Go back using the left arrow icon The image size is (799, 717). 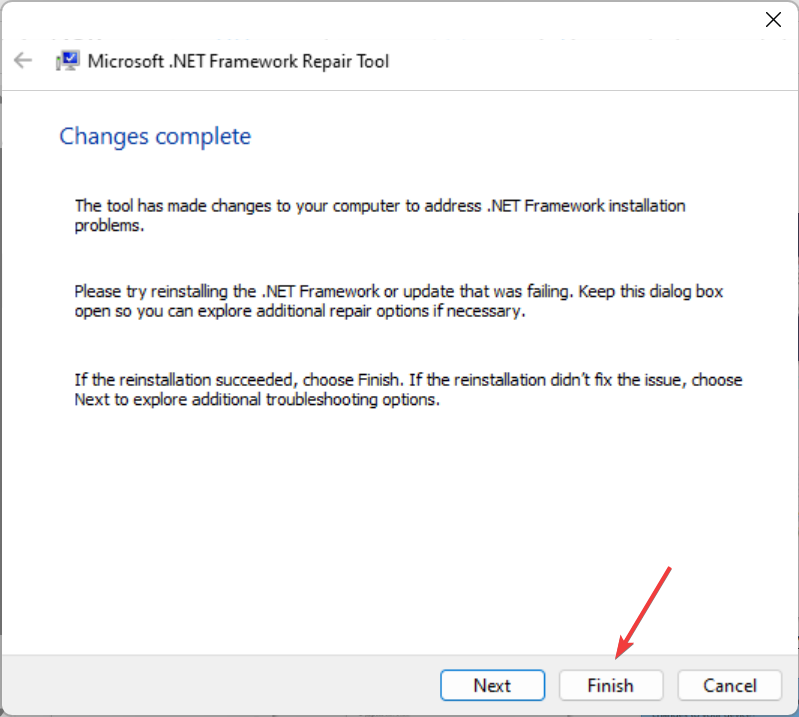coord(23,61)
